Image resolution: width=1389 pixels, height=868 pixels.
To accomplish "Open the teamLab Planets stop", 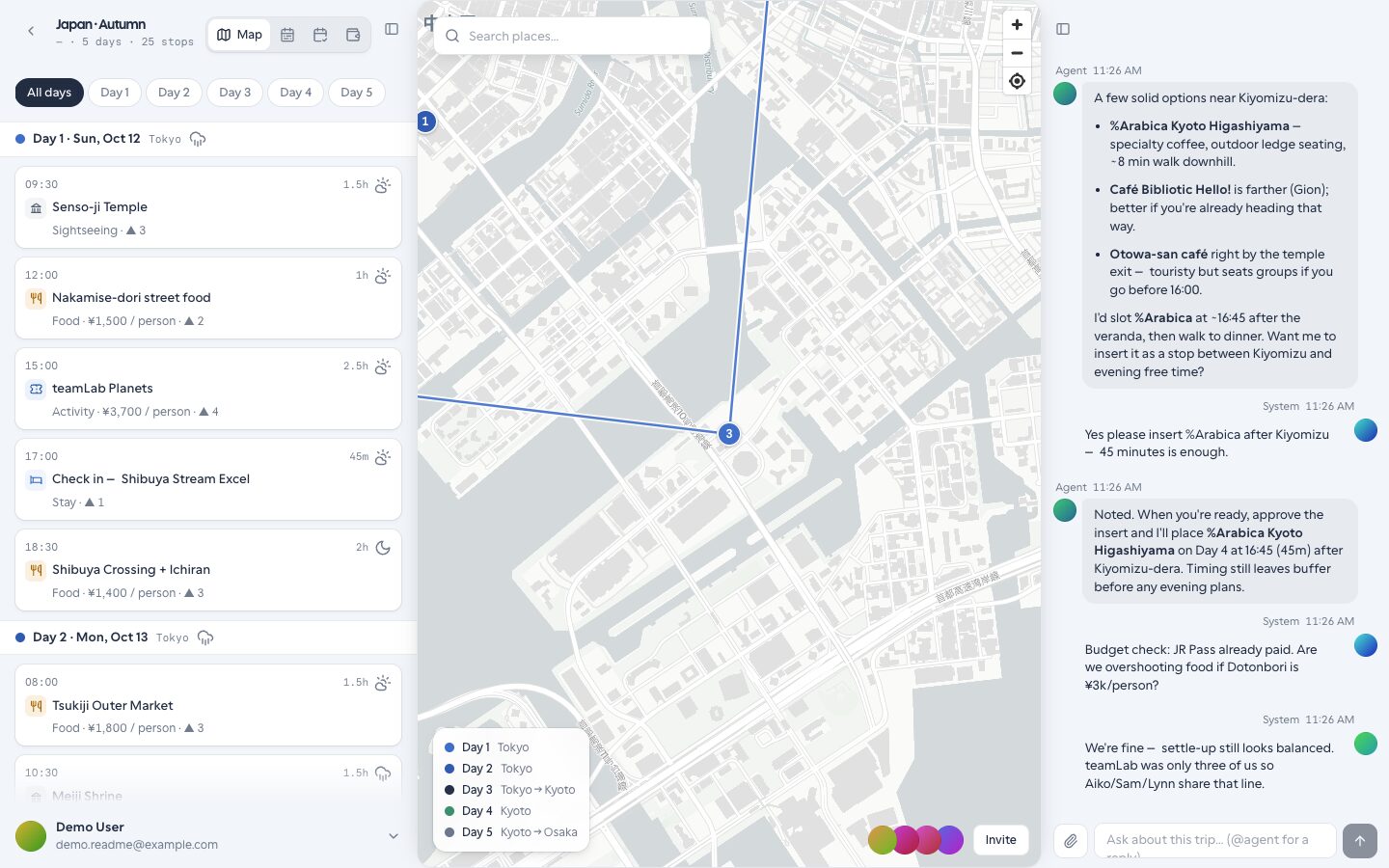I will pyautogui.click(x=208, y=389).
